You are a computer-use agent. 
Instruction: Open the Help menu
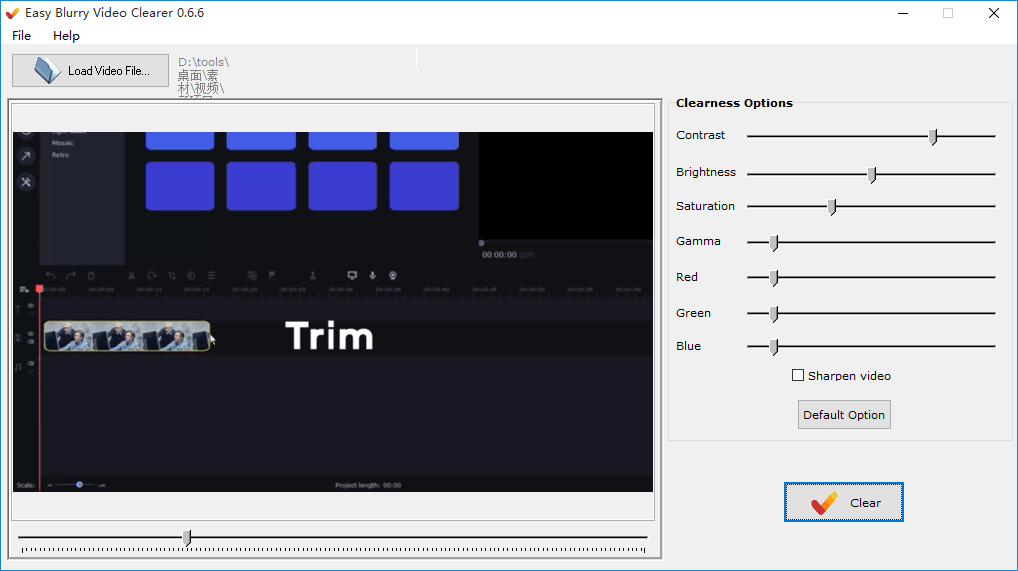click(x=66, y=36)
